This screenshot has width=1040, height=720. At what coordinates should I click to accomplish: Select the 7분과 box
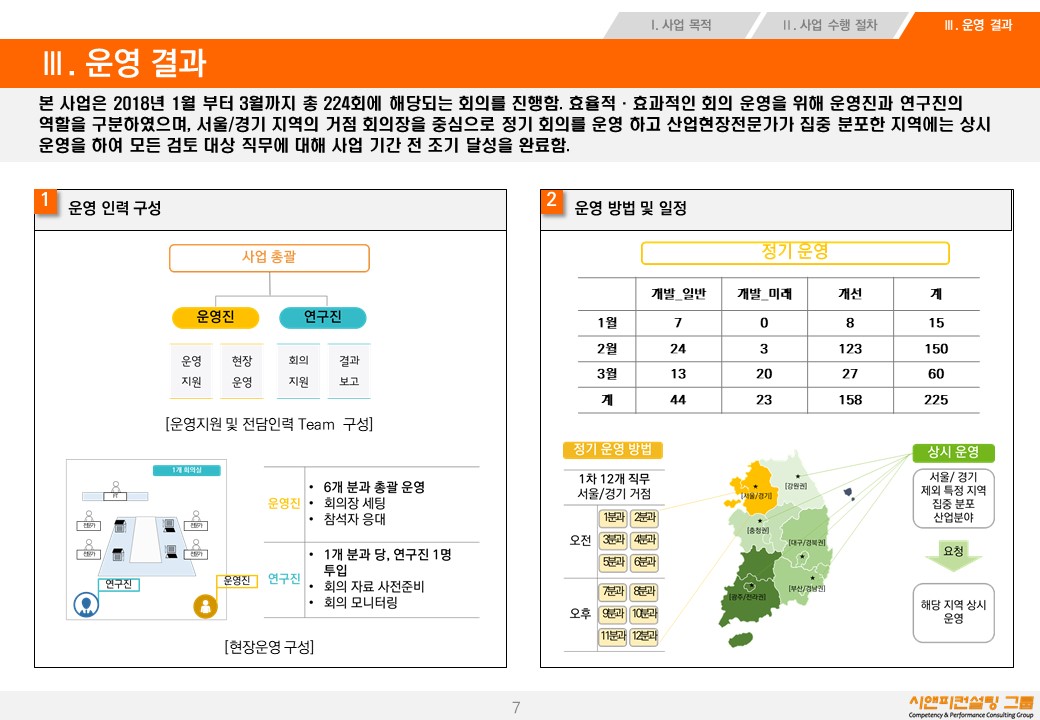[x=613, y=591]
